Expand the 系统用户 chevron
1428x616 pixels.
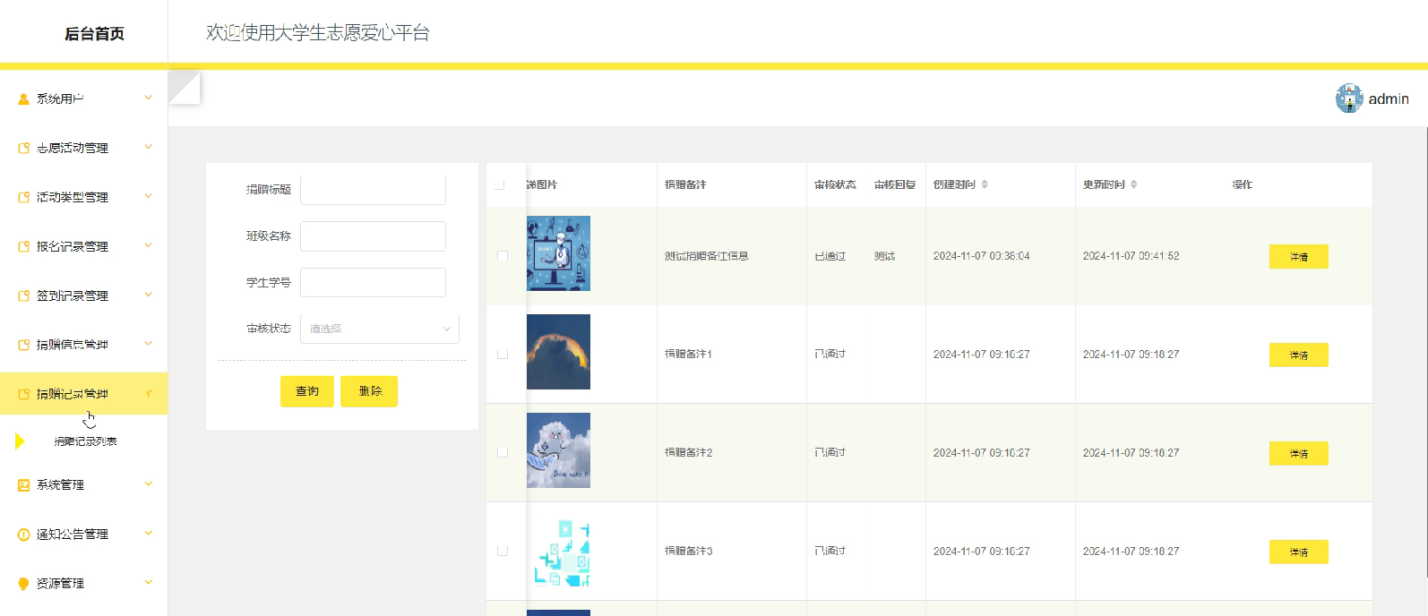pyautogui.click(x=148, y=98)
